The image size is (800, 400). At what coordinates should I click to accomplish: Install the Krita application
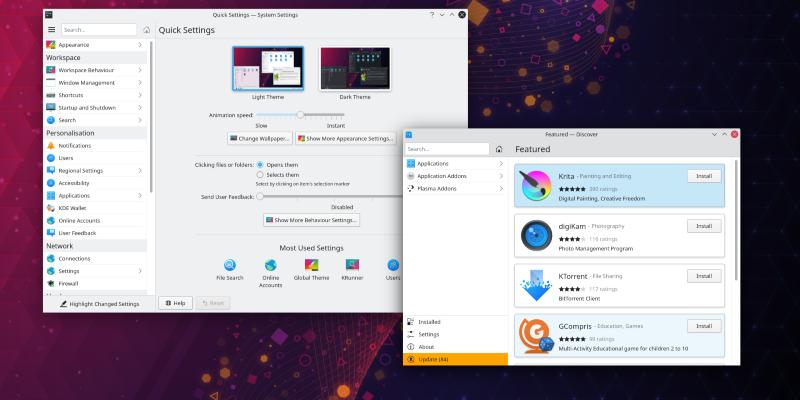(704, 176)
